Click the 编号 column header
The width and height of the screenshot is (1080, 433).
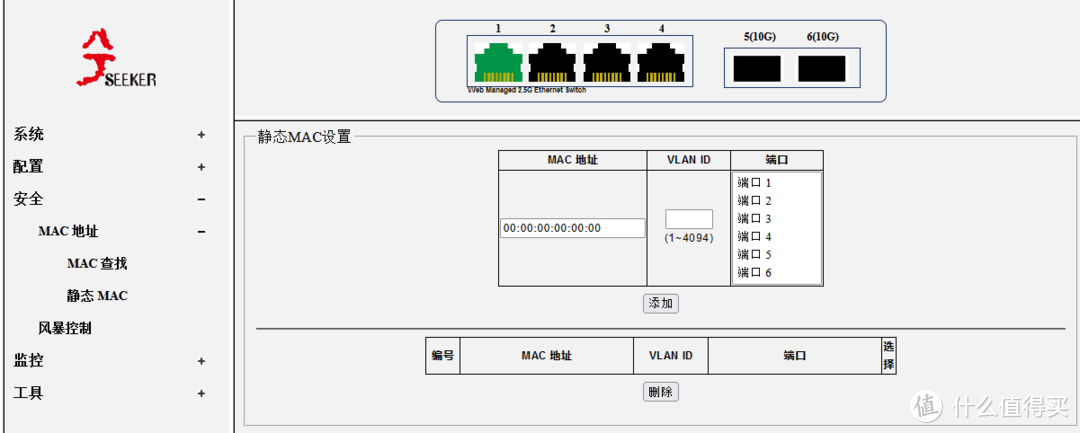click(443, 356)
